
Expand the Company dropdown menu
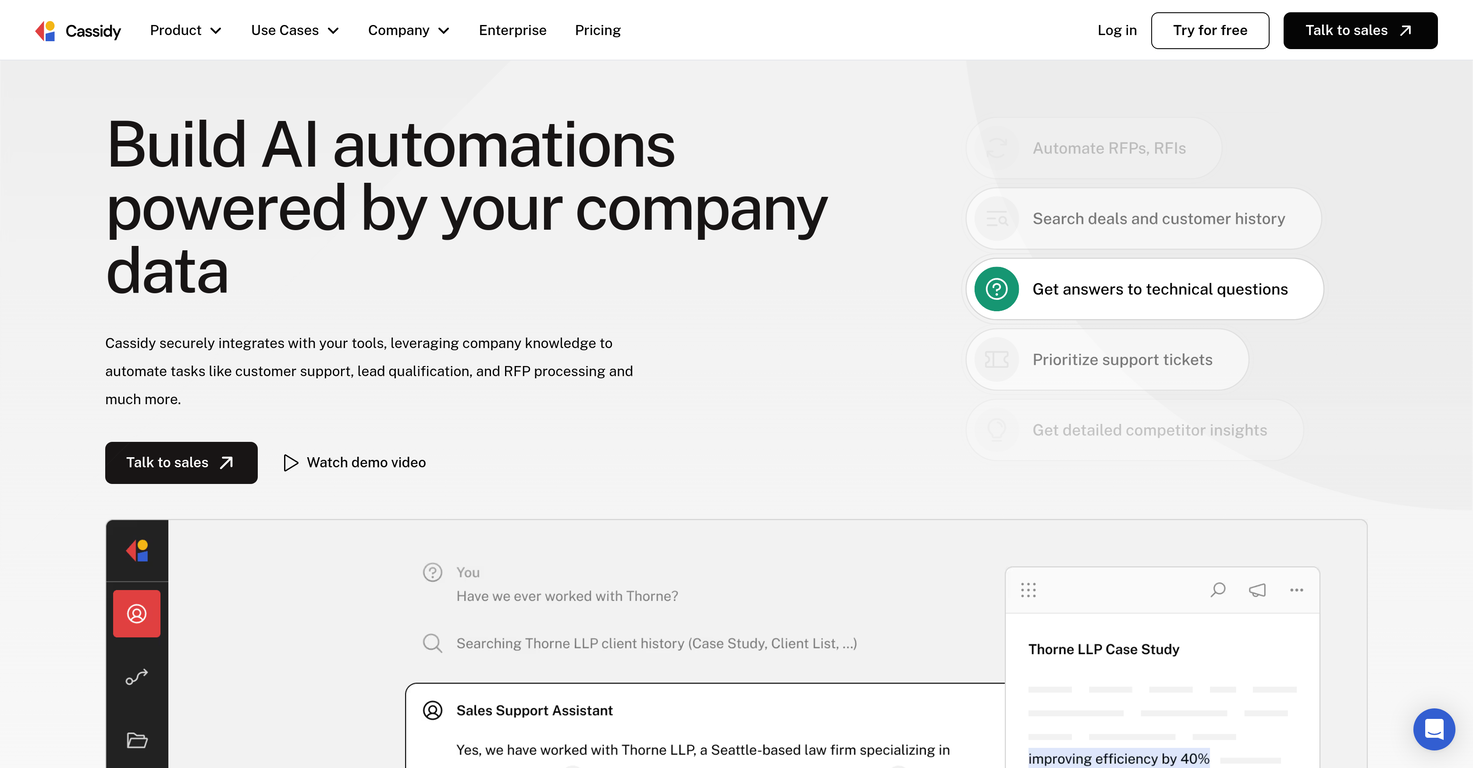pyautogui.click(x=408, y=31)
